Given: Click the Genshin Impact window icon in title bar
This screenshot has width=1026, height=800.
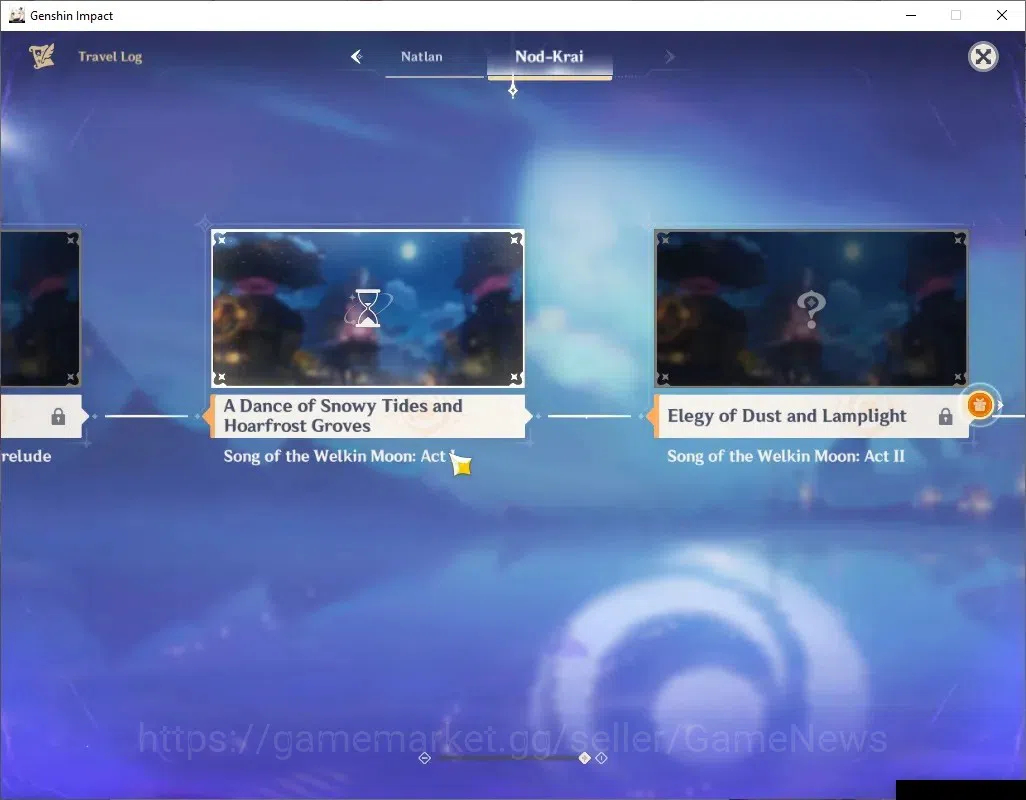Looking at the screenshot, I should click(x=16, y=15).
